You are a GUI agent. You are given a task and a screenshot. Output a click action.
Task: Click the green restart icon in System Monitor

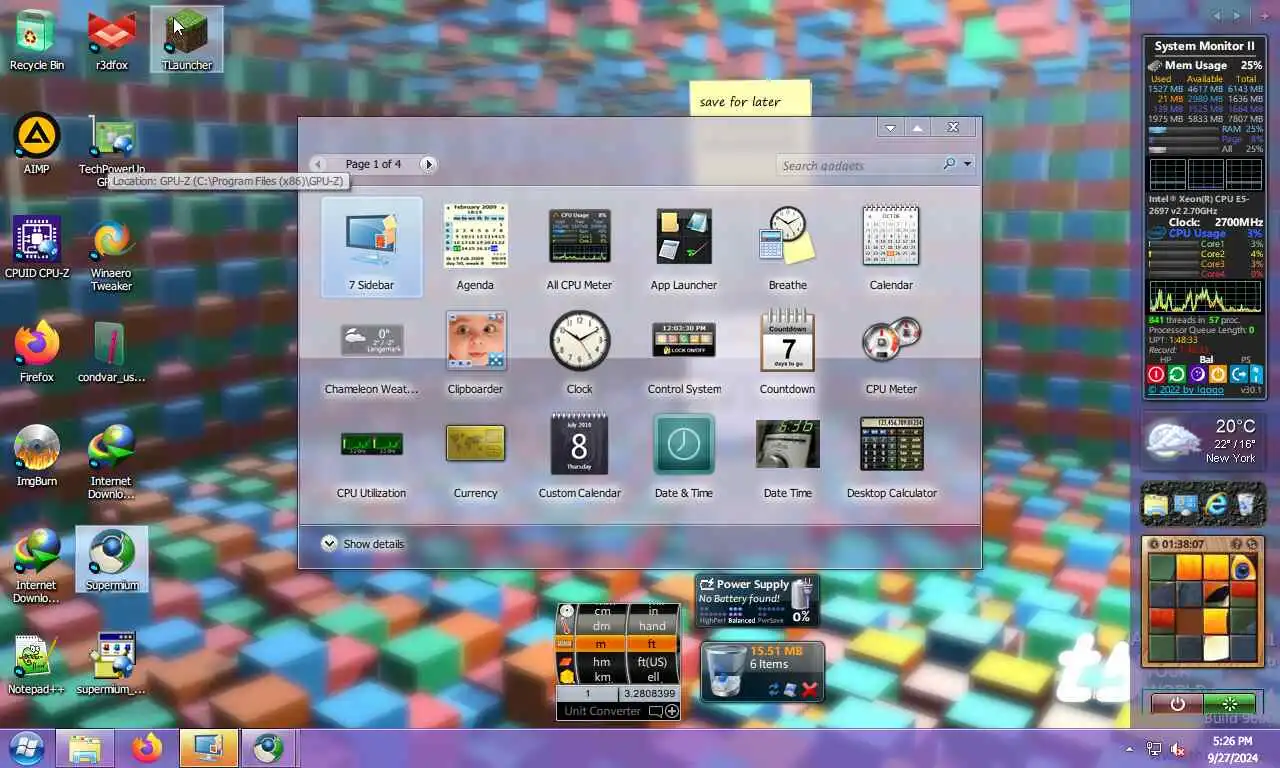click(1177, 374)
